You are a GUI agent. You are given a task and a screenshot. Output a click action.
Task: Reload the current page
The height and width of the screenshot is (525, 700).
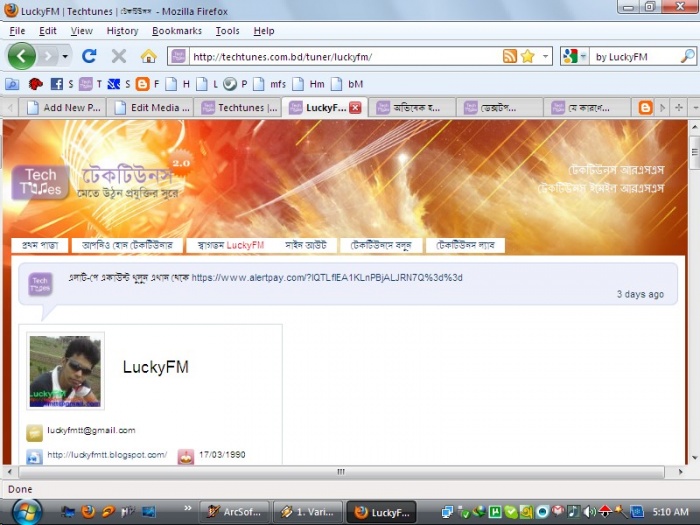coord(89,56)
